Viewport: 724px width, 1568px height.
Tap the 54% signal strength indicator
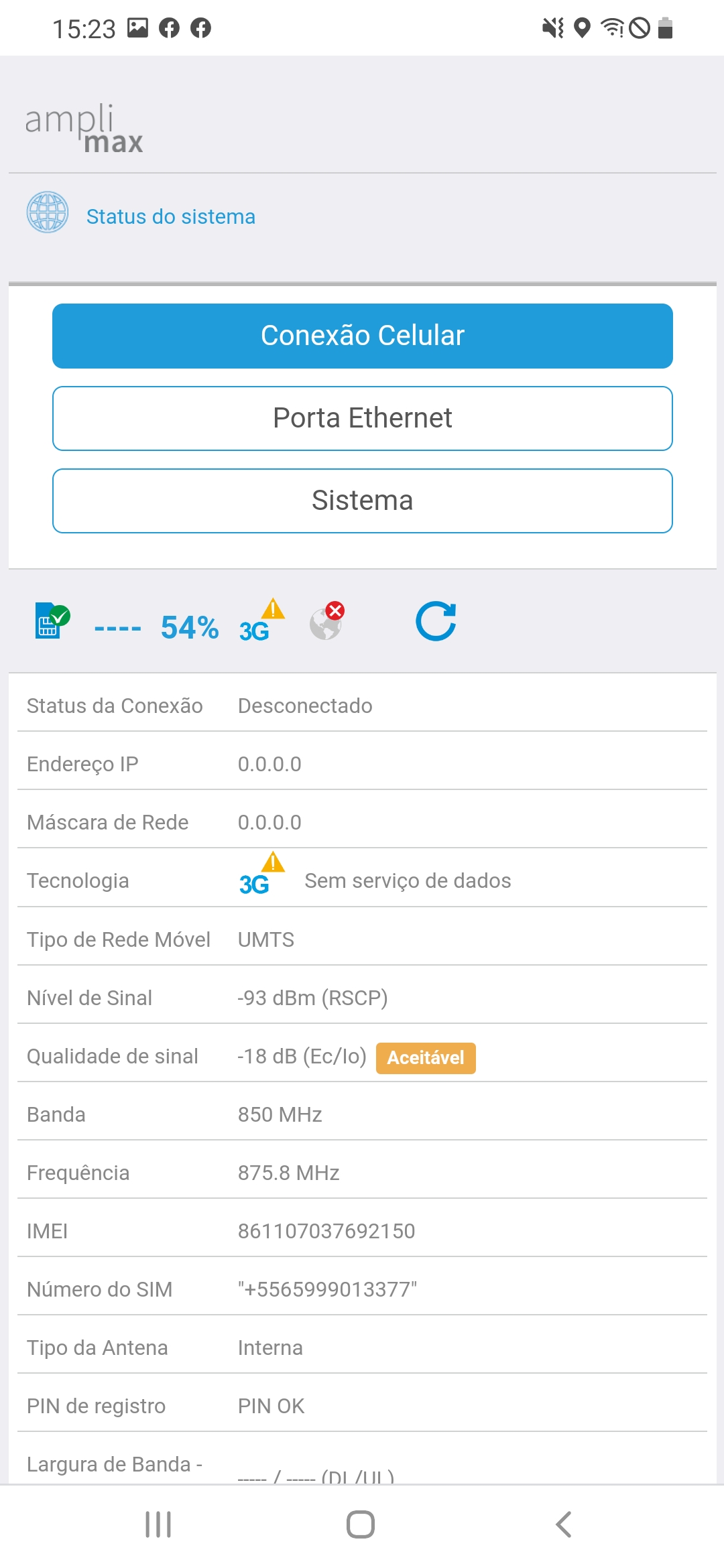pos(190,628)
